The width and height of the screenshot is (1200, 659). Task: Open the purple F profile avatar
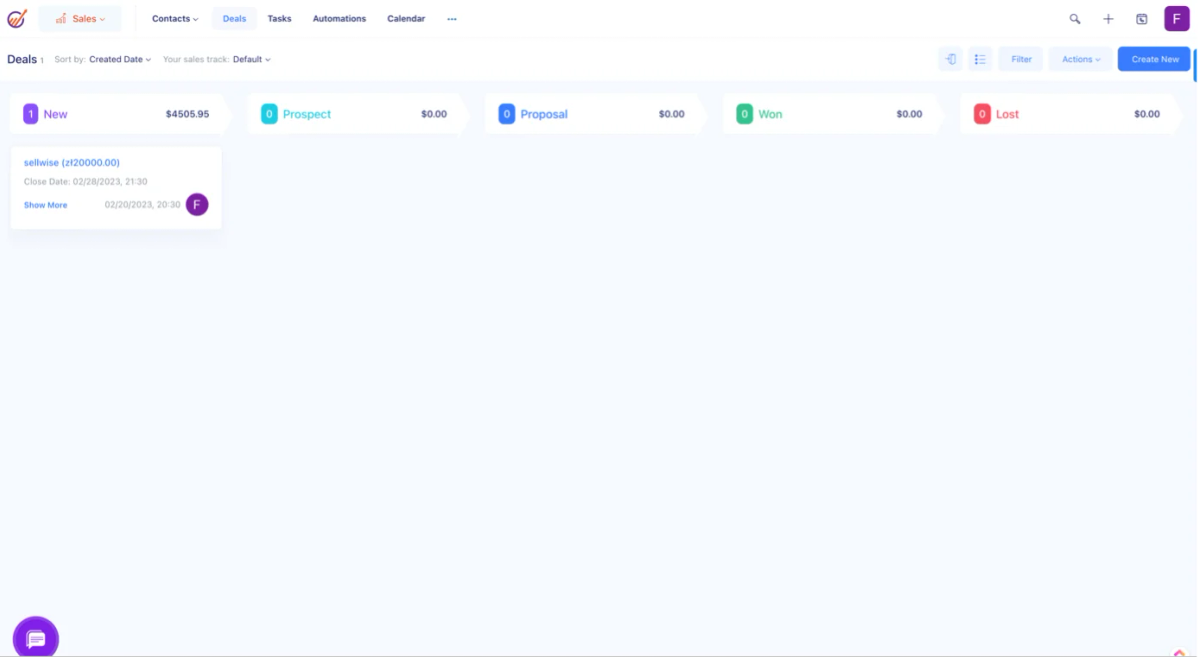(1177, 19)
